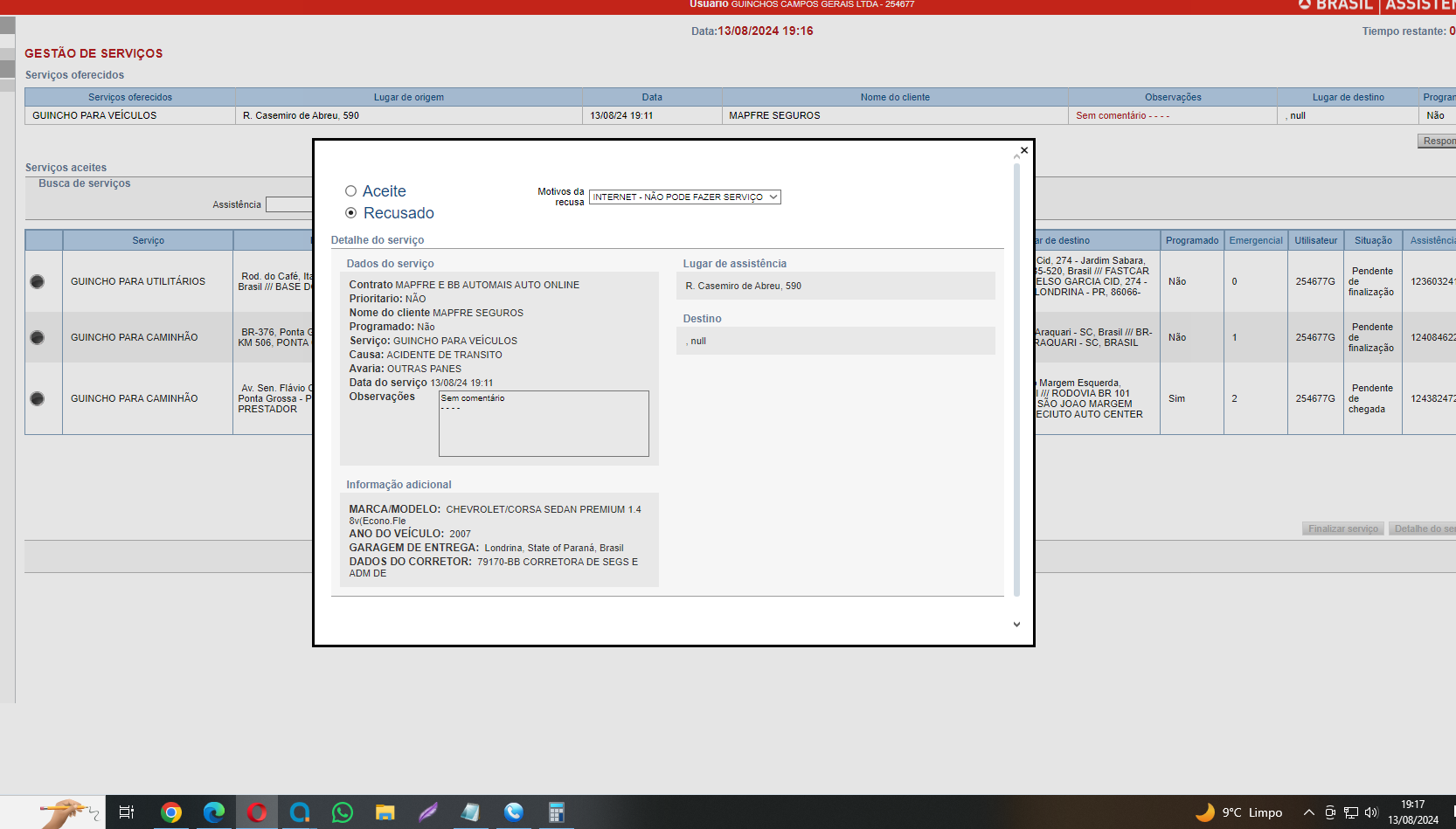Open the Calculator app in taskbar
This screenshot has height=829, width=1456.
coord(556,812)
